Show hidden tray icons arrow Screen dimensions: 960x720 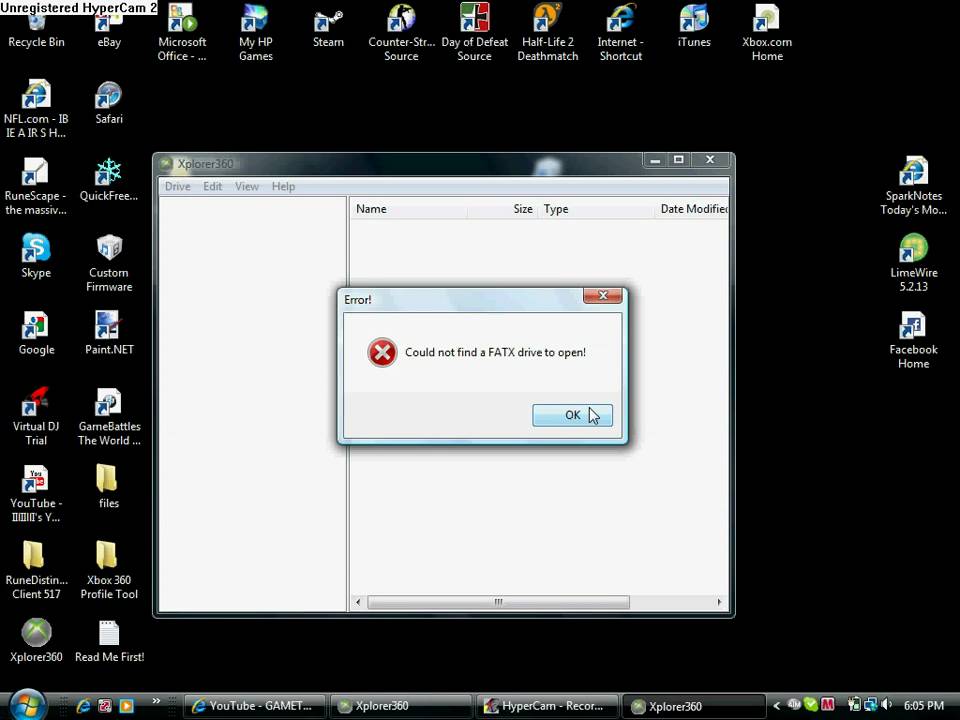776,706
